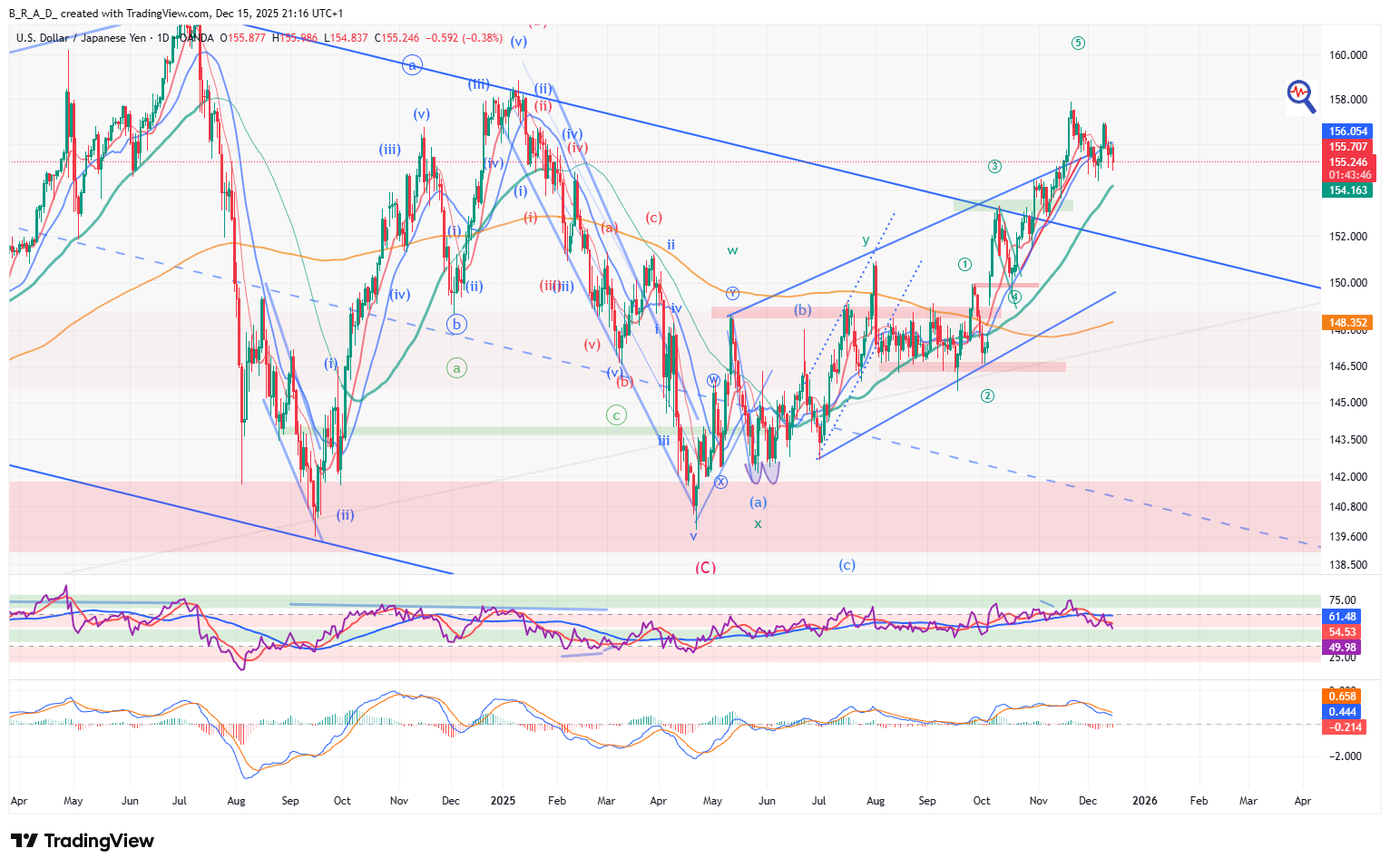Select the blue 156.054 price label
This screenshot has width=1390, height=868.
coord(1348,132)
